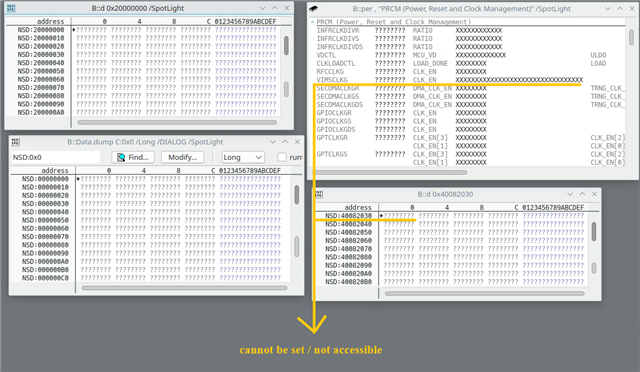The height and width of the screenshot is (372, 640).
Task: Open the Modify... dialog
Action: tap(182, 157)
